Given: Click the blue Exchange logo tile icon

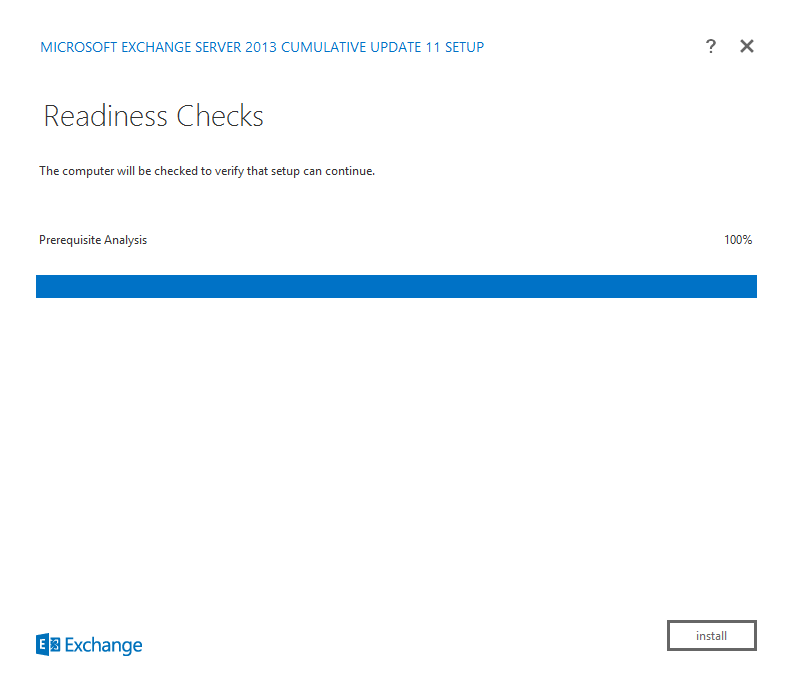Looking at the screenshot, I should pos(48,645).
